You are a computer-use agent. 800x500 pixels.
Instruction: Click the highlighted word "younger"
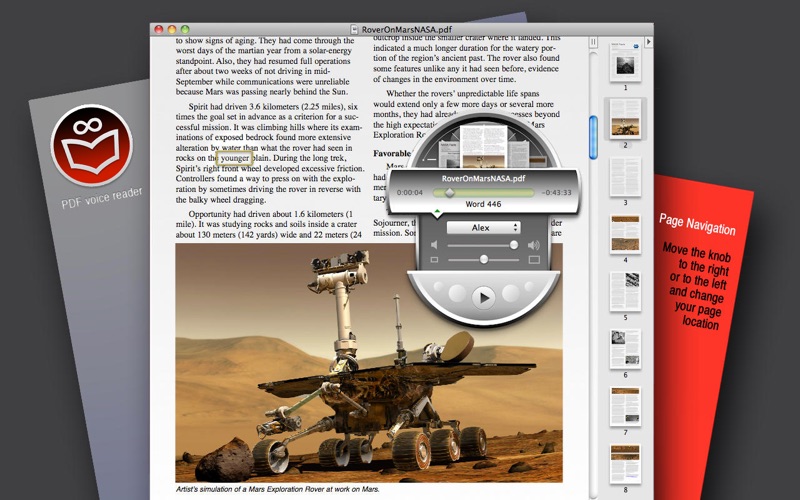(235, 158)
